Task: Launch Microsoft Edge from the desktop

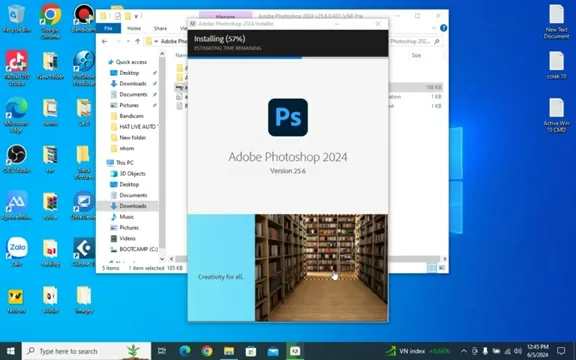Action: pos(17,115)
